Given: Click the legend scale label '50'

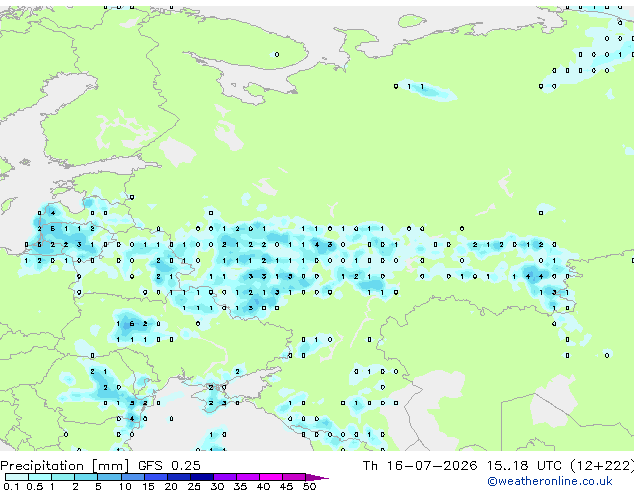Looking at the screenshot, I should [309, 486].
